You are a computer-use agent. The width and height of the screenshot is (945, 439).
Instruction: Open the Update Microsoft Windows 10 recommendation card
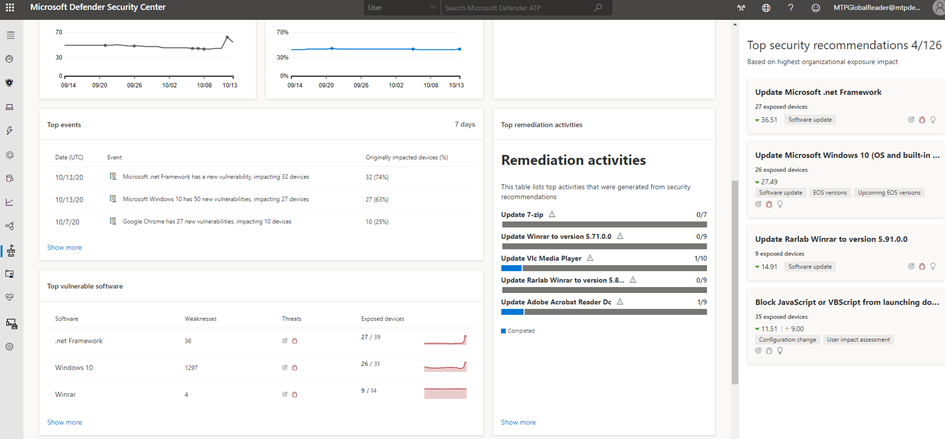pyautogui.click(x=845, y=180)
